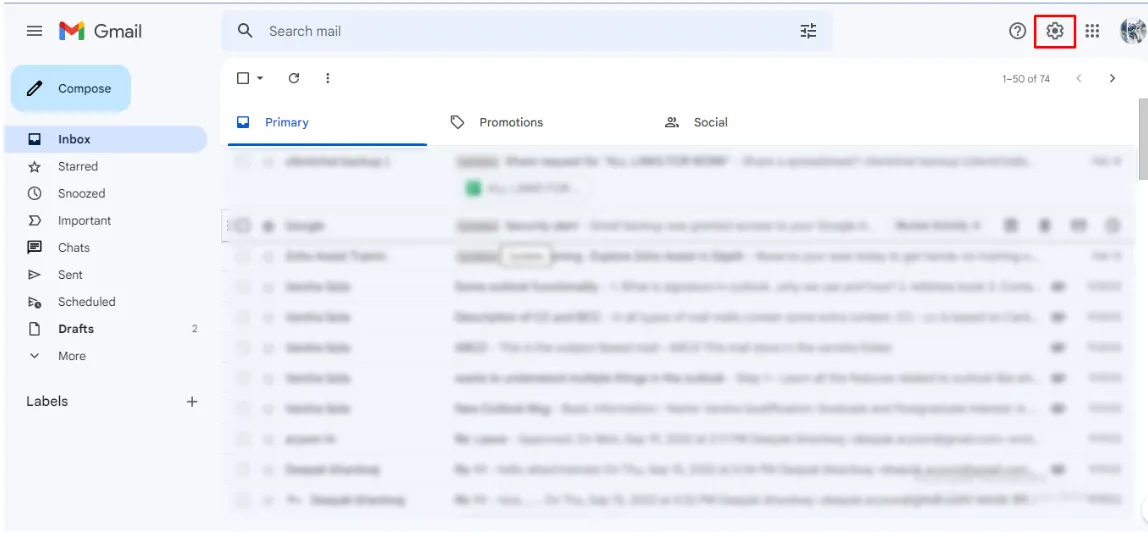Click the magnifier search icon
1148x537 pixels.
point(246,31)
